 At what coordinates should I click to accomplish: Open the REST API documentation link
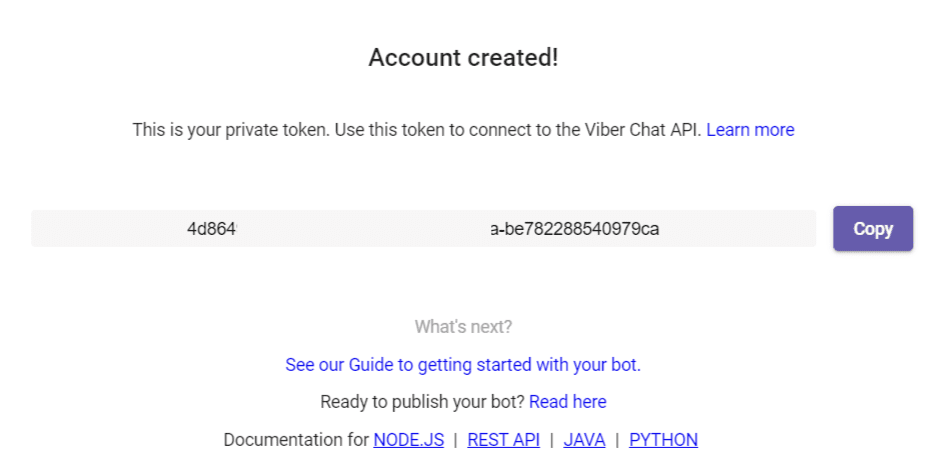pos(503,440)
